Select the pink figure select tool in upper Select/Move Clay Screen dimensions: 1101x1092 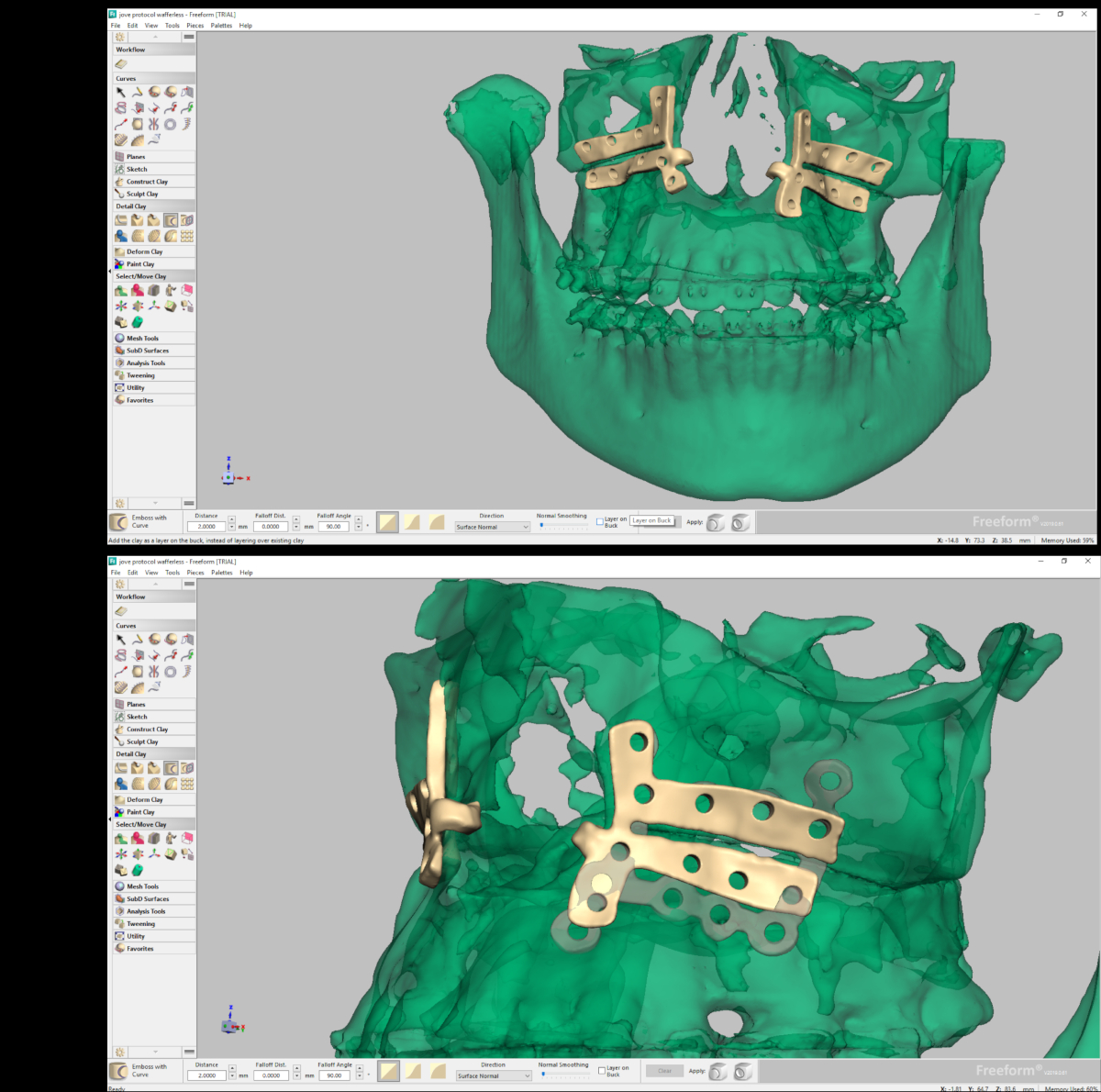pyautogui.click(x=138, y=290)
